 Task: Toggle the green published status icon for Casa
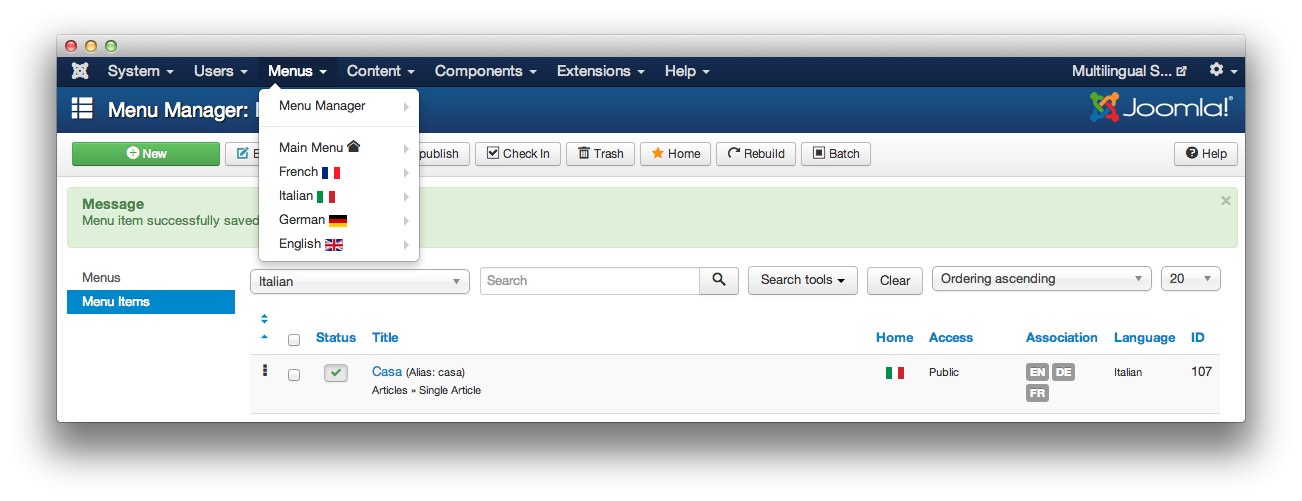pyautogui.click(x=336, y=373)
